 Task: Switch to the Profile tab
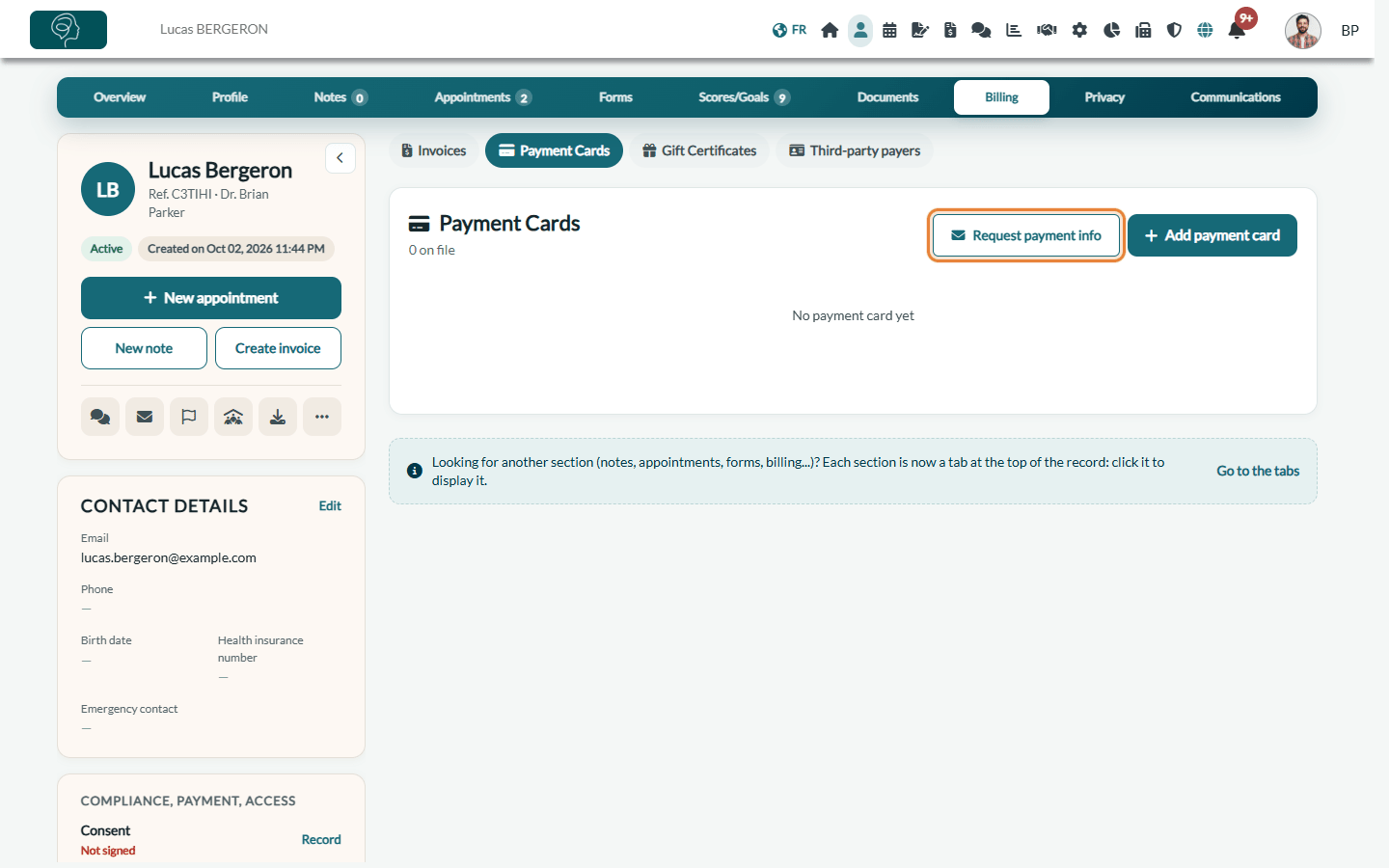(x=230, y=97)
